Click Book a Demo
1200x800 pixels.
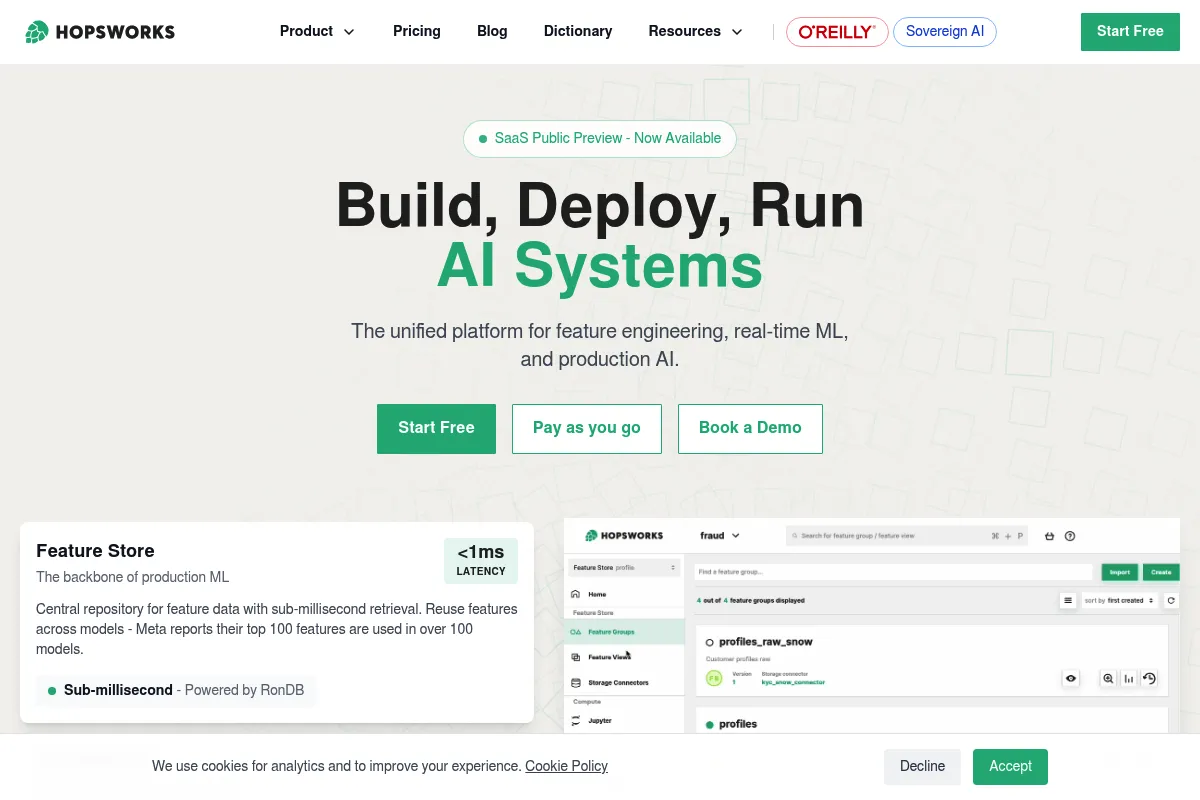(x=750, y=429)
